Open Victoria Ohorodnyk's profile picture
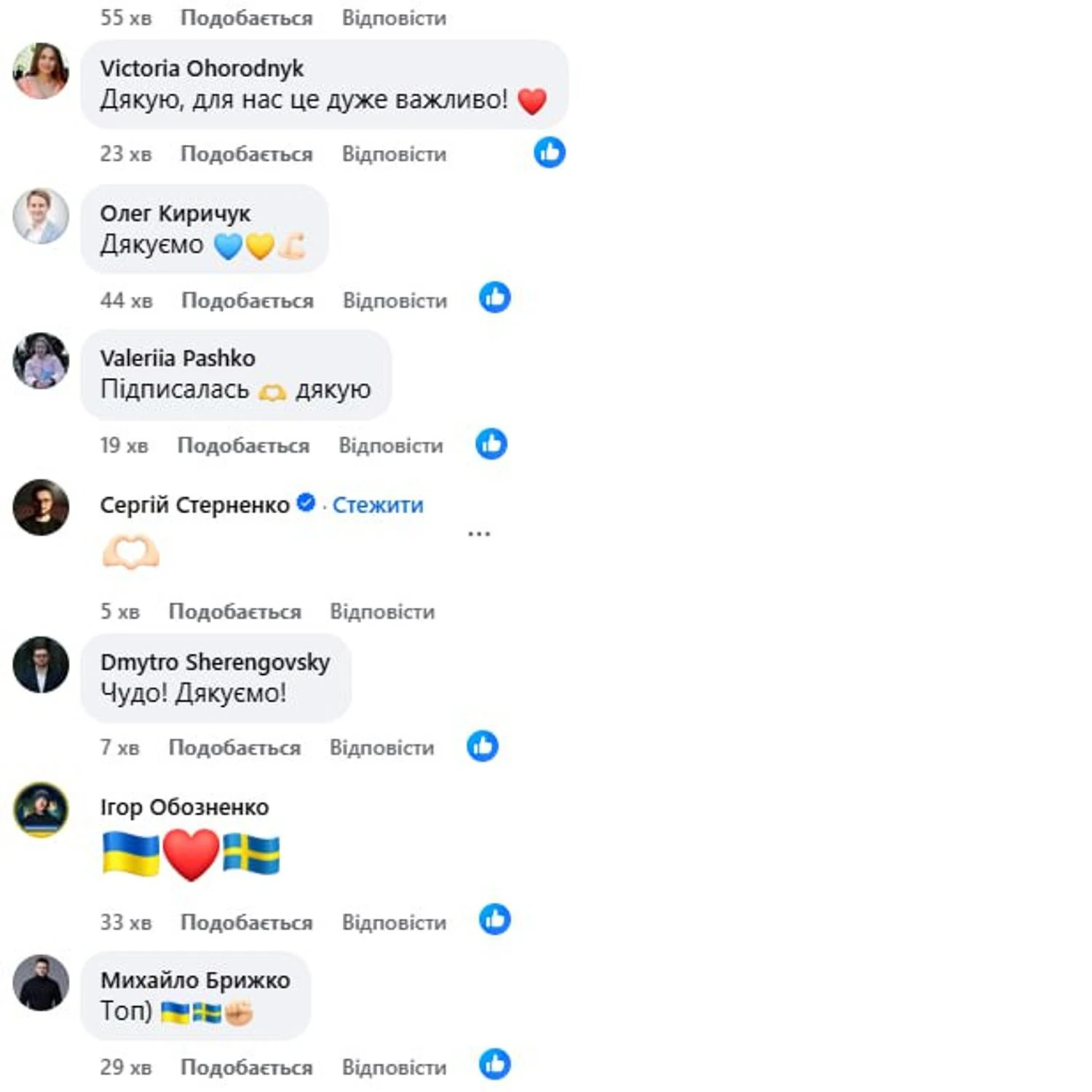Image resolution: width=1092 pixels, height=1092 pixels. [41, 71]
